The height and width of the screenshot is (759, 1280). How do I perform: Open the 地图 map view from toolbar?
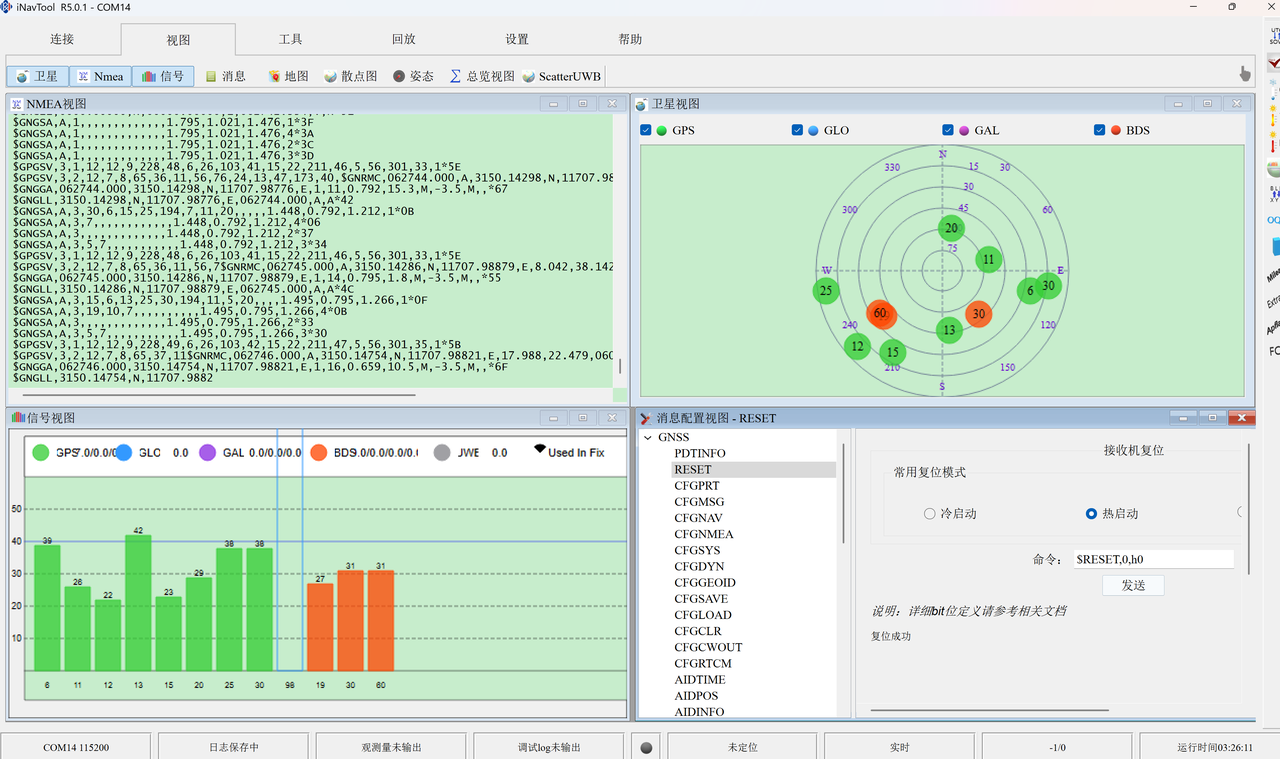tap(288, 76)
